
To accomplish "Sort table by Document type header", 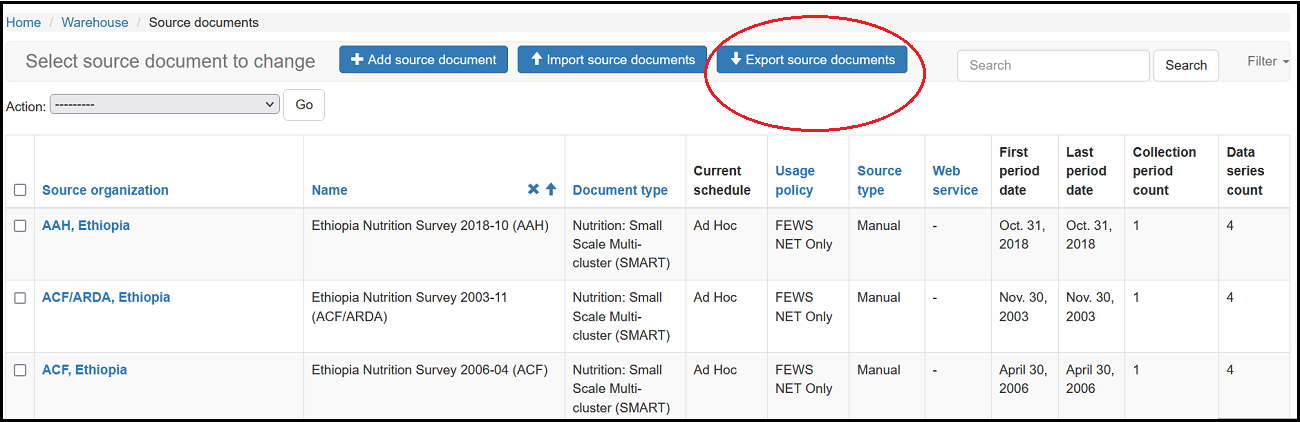I will click(x=620, y=190).
